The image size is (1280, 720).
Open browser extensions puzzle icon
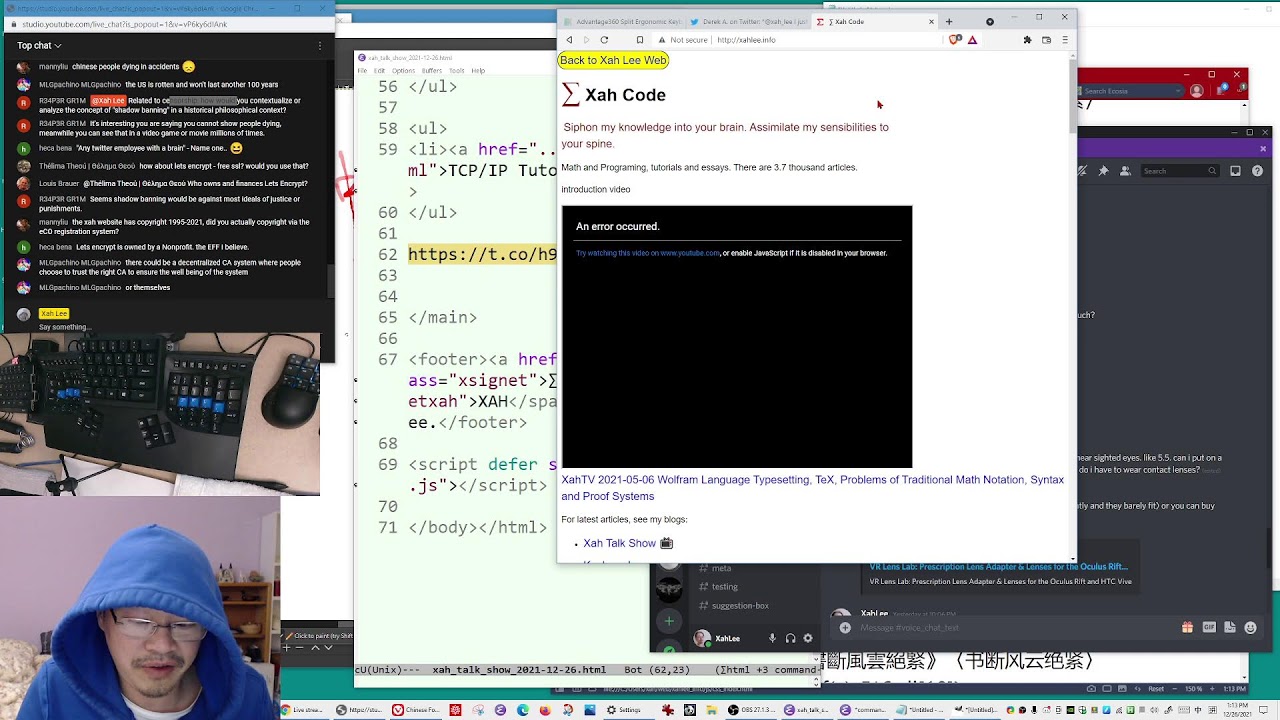(x=1027, y=40)
